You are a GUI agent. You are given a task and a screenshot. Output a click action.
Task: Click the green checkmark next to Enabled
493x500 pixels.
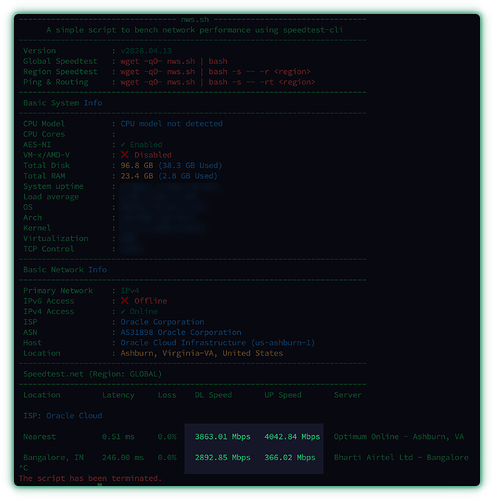[123, 144]
